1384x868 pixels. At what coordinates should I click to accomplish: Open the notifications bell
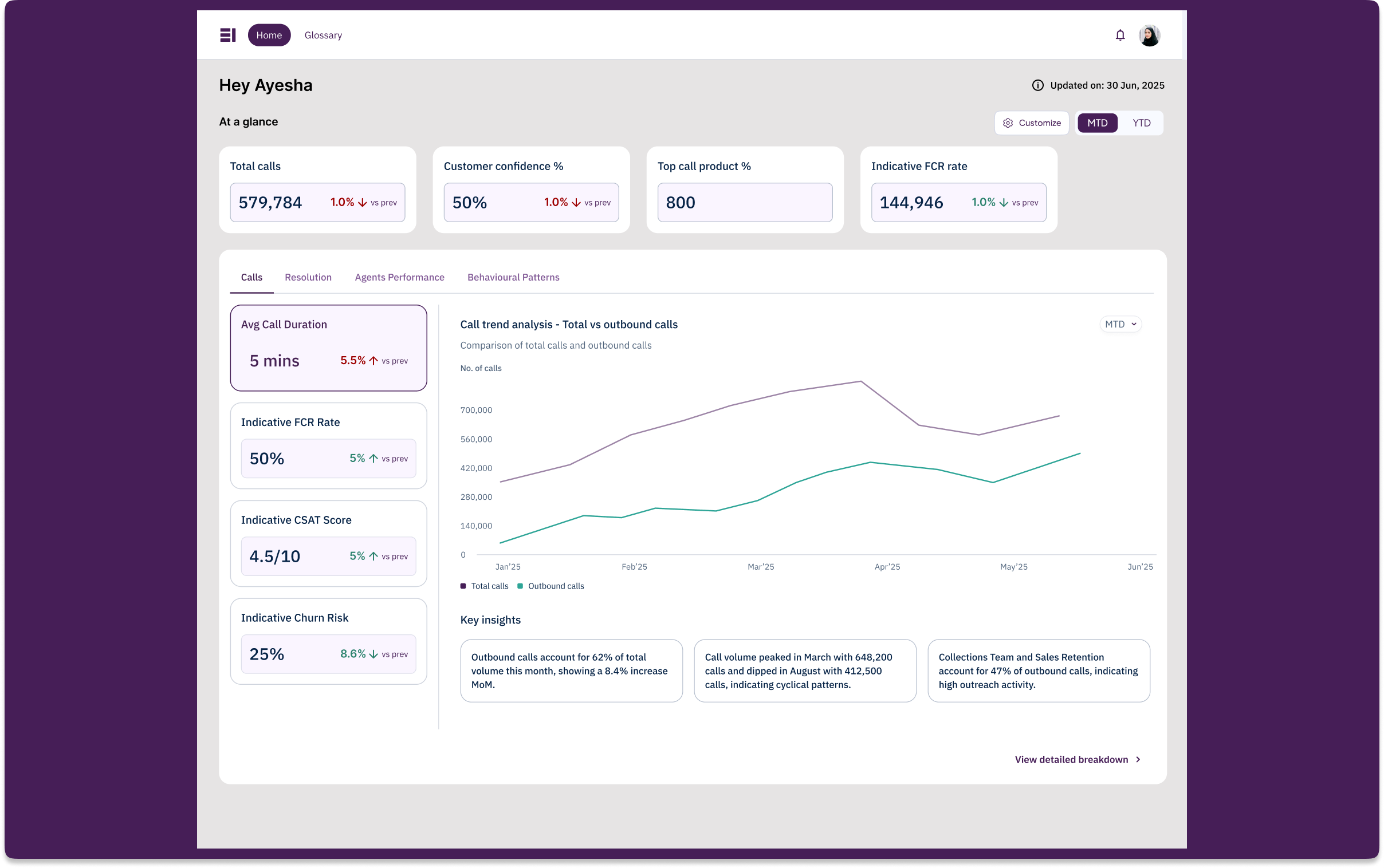(1120, 35)
